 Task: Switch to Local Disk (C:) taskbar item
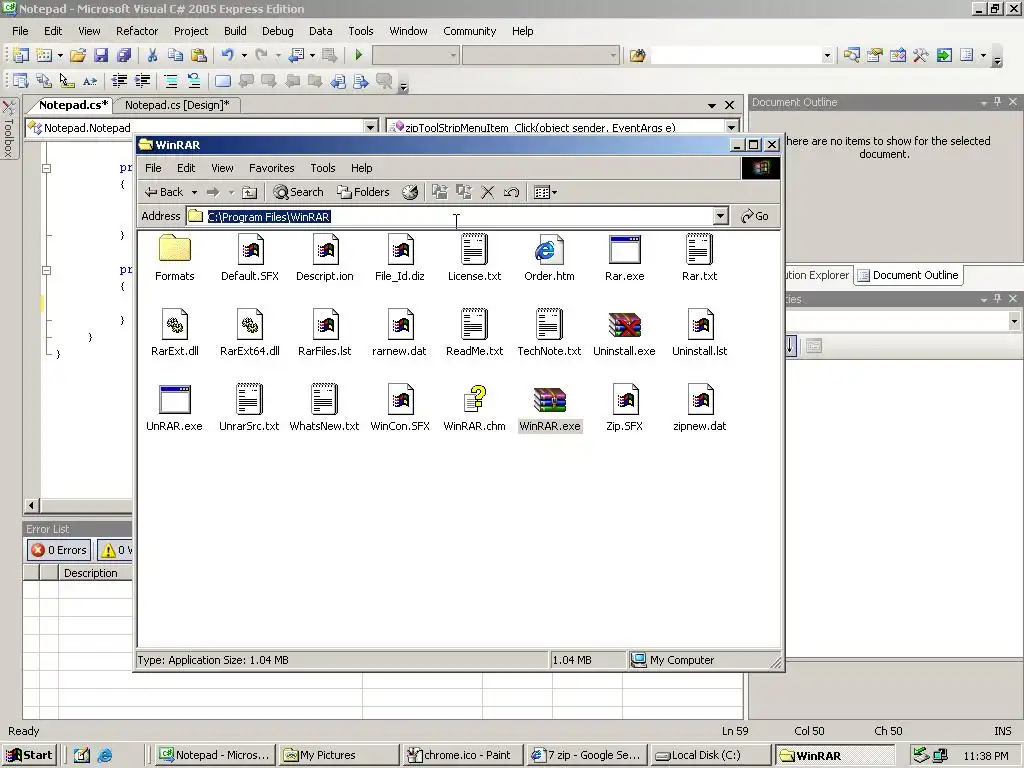[x=712, y=755]
